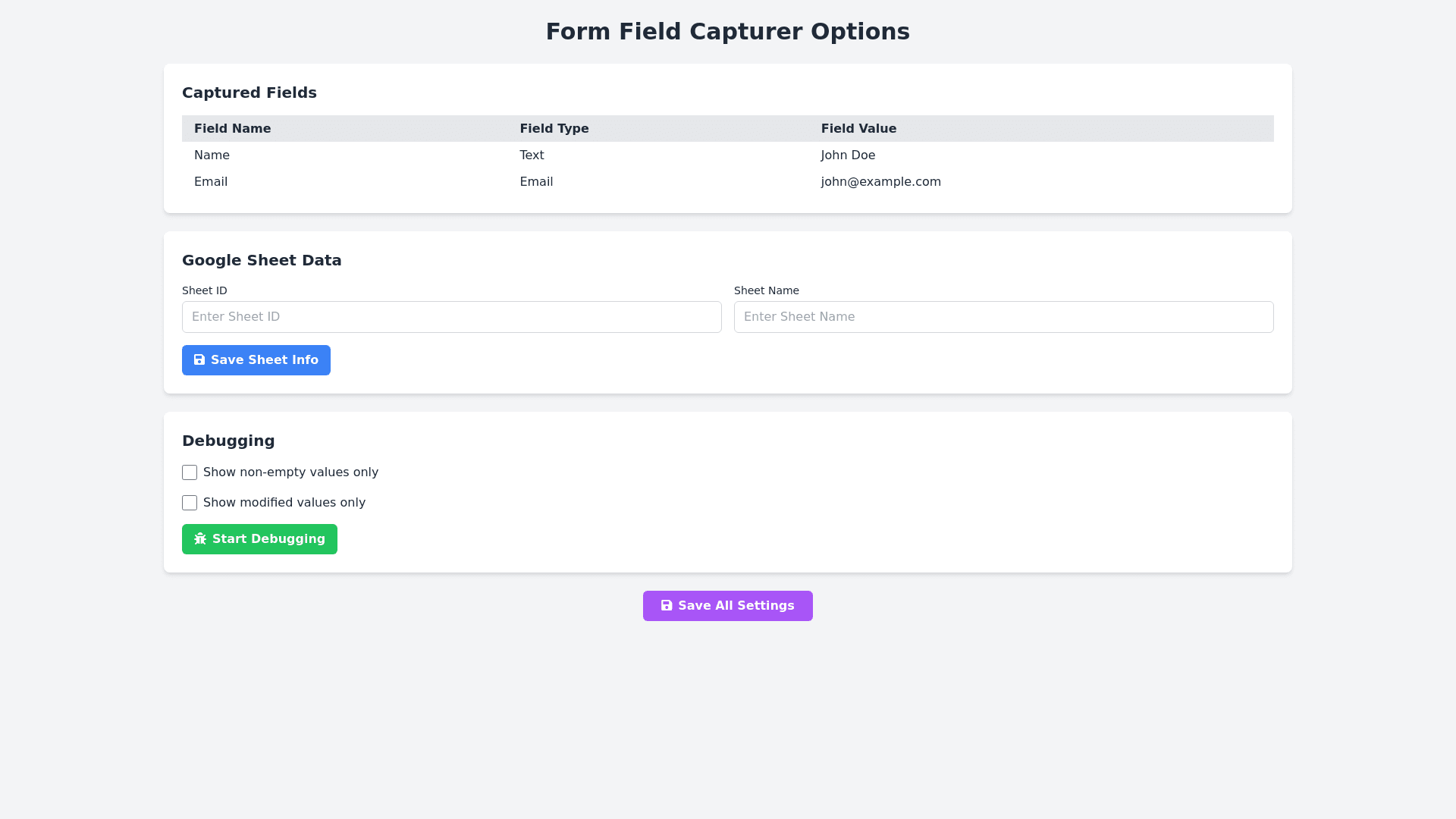This screenshot has height=819, width=1456.
Task: Click the floppy disk icon on Save Sheet Info
Action: coord(199,360)
